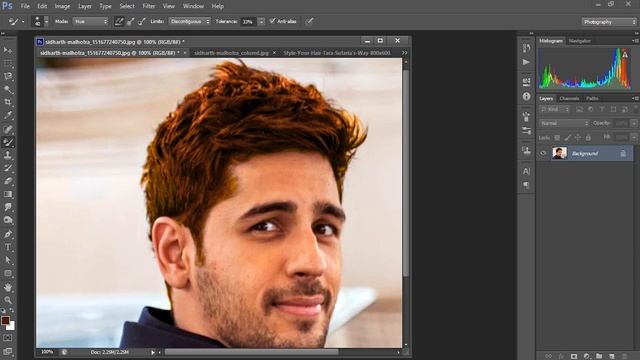Toggle lock position in Layers panel
The width and height of the screenshot is (640, 360).
click(x=578, y=138)
